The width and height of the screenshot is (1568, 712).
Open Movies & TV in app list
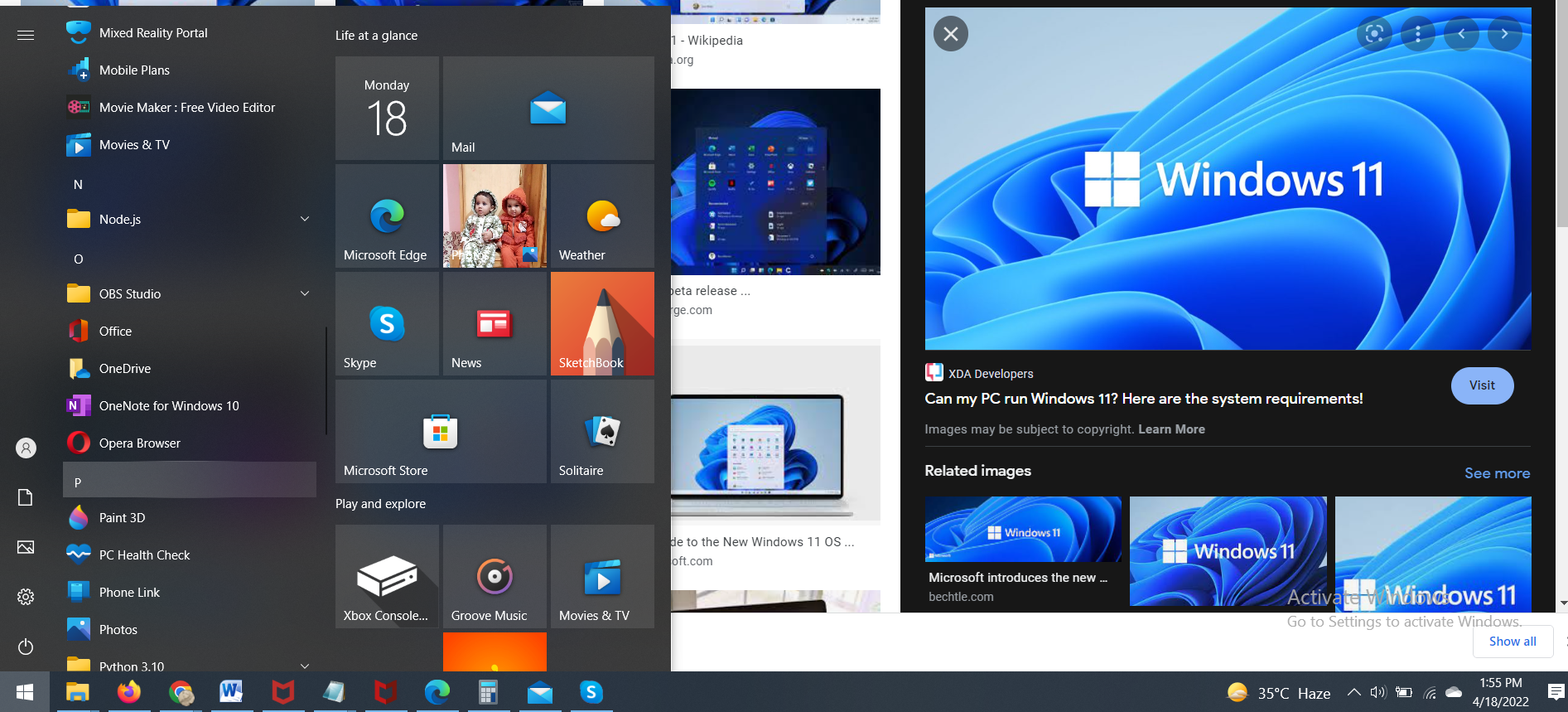[x=190, y=145]
